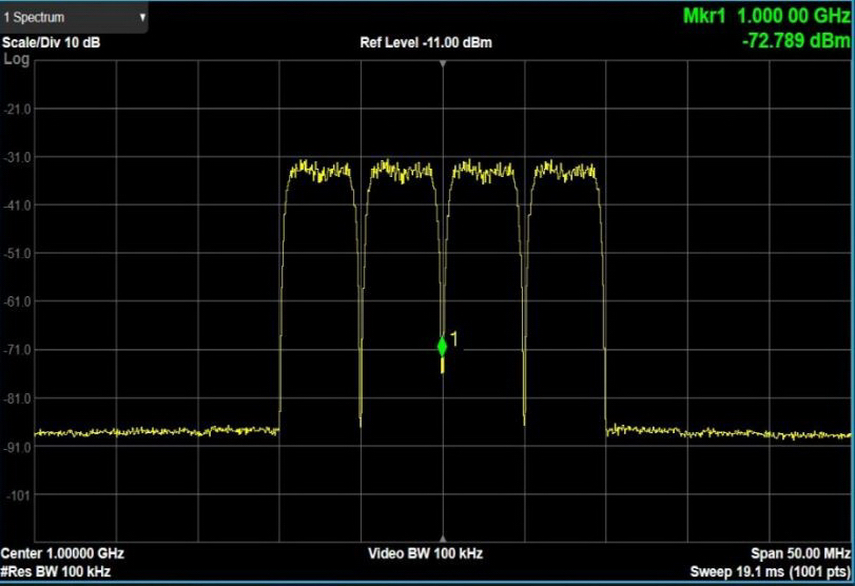
Task: Click the -71.0 y-axis scale label
Action: 19,350
